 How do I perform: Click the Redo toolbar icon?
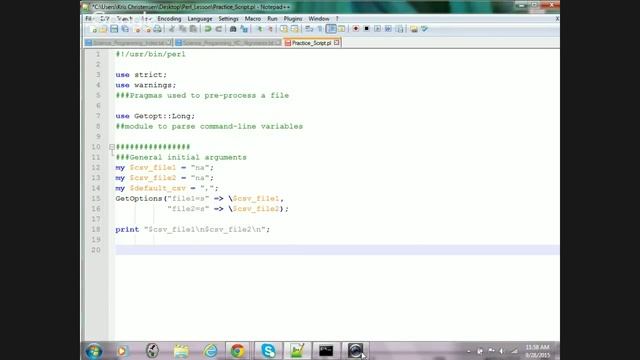coord(219,29)
